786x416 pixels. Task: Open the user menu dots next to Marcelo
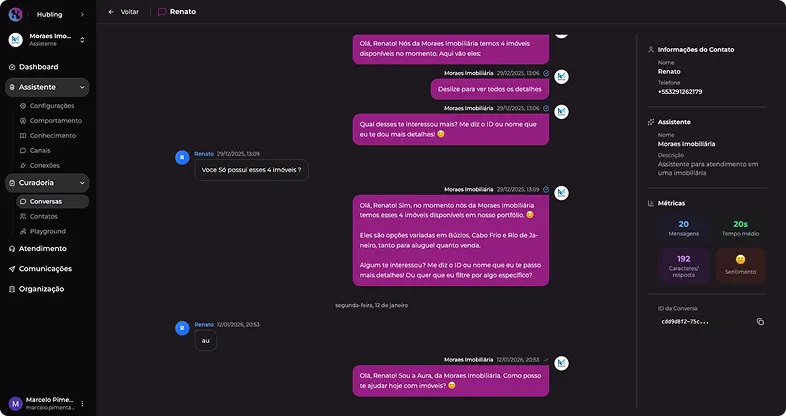(82, 403)
